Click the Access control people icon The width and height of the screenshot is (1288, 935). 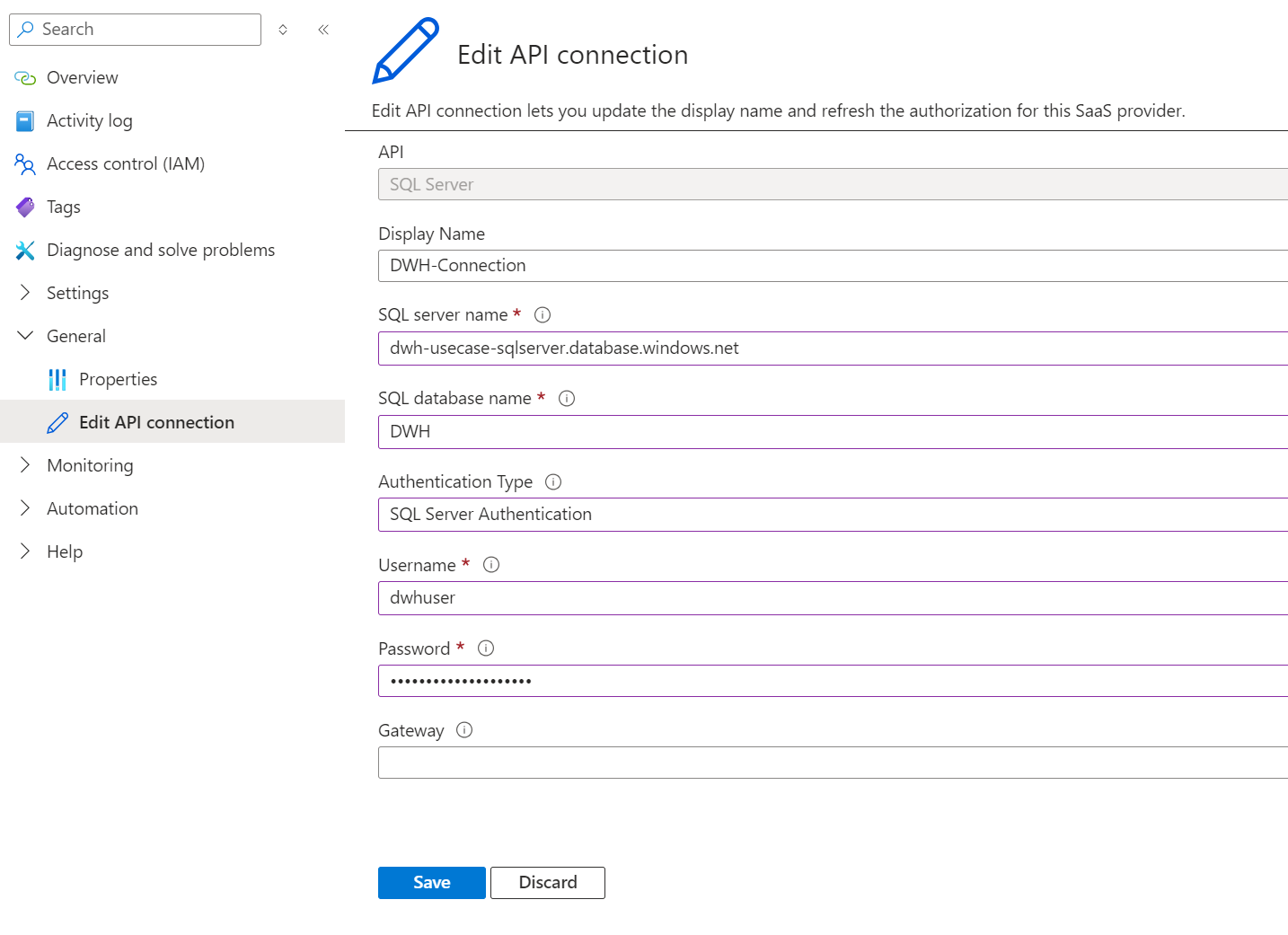[x=25, y=164]
